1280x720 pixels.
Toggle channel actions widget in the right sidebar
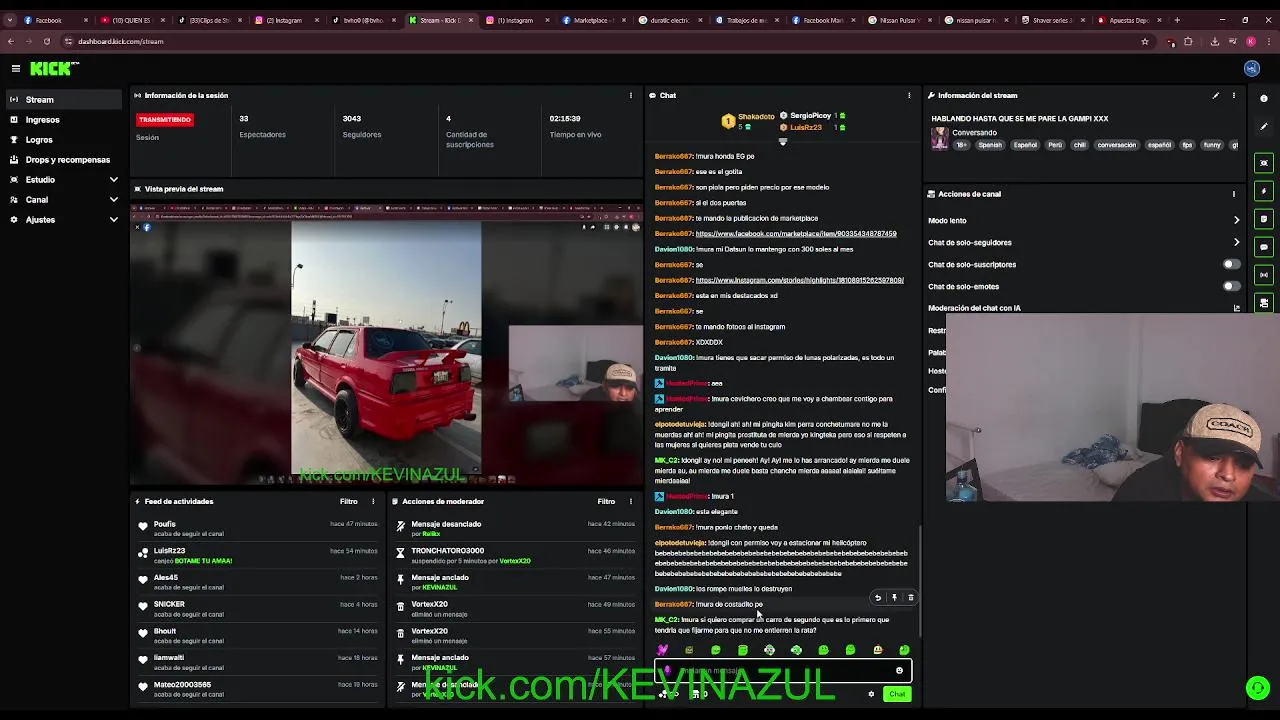1264,303
